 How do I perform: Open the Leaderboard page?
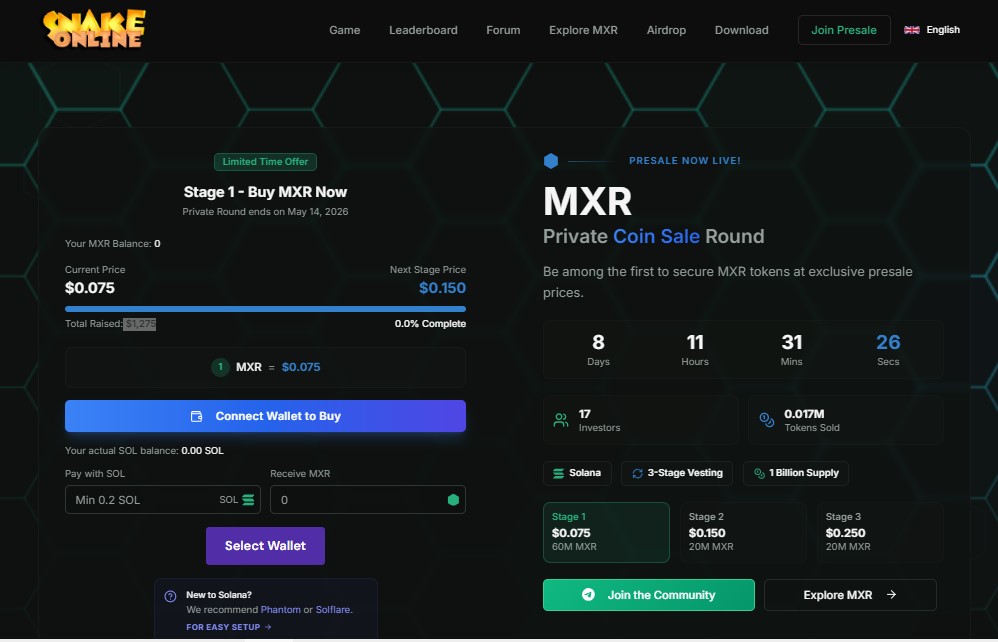pos(423,30)
